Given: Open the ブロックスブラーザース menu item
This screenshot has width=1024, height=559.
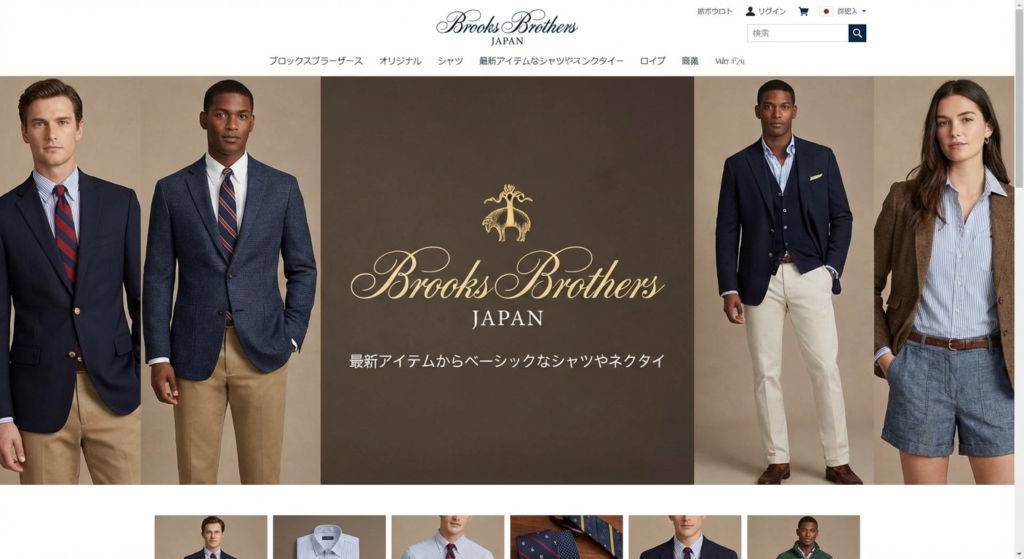Looking at the screenshot, I should pyautogui.click(x=315, y=61).
